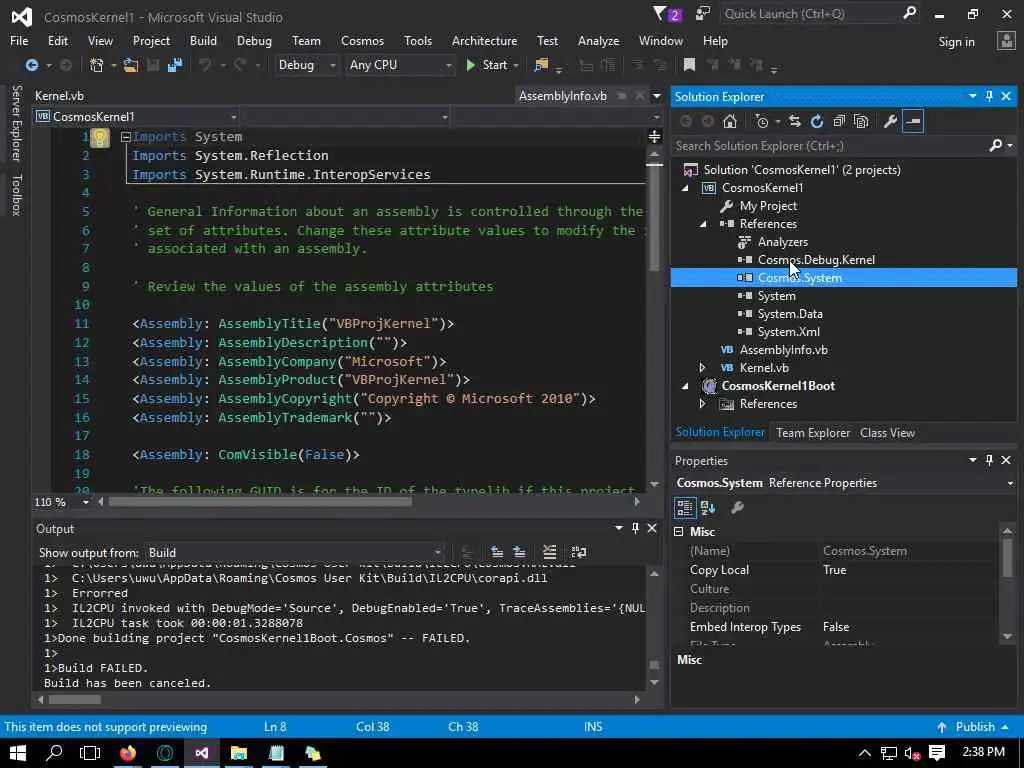Click the Collapse All icon in Solution Explorer
This screenshot has height=768, width=1024.
839,121
